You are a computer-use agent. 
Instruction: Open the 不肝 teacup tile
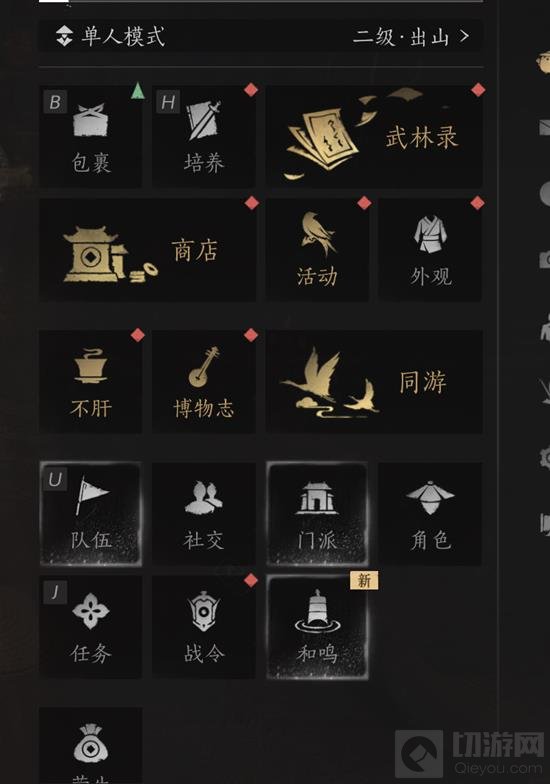90,382
